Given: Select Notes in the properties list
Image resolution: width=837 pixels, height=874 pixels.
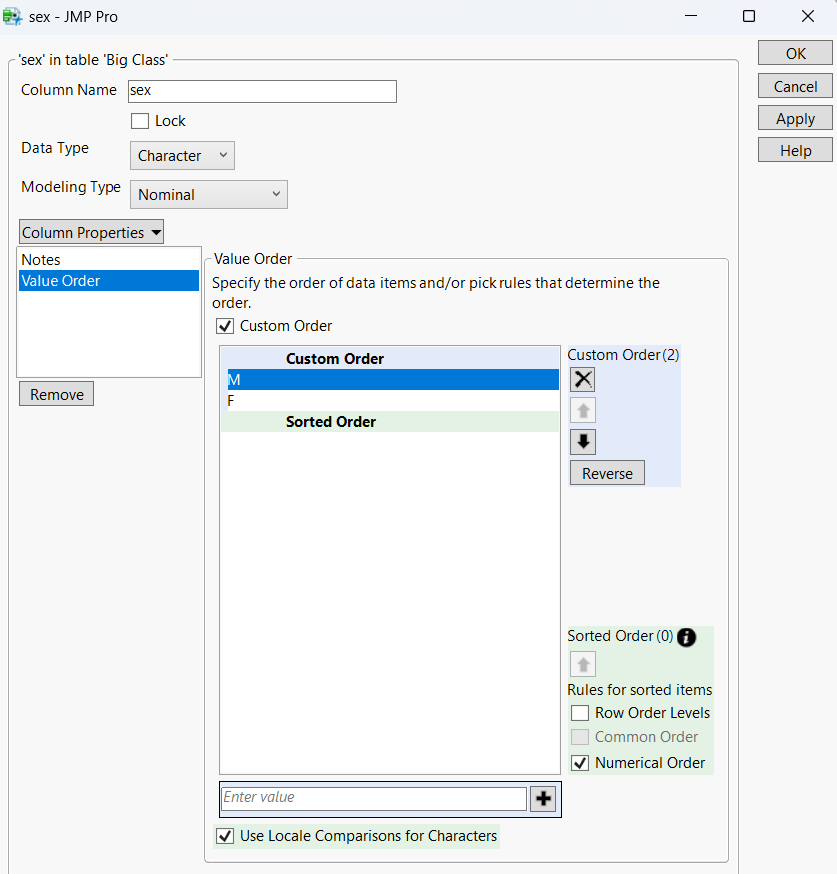Looking at the screenshot, I should (41, 259).
